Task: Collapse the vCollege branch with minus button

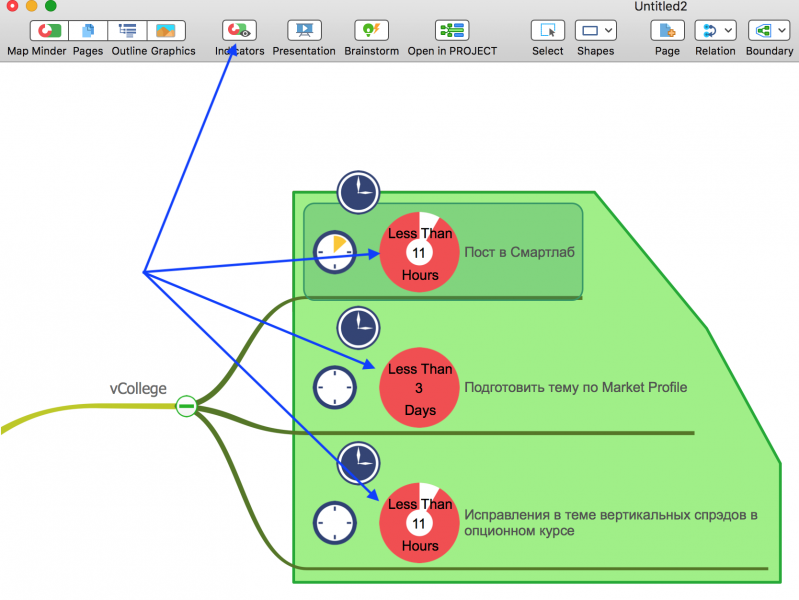Action: pyautogui.click(x=186, y=406)
